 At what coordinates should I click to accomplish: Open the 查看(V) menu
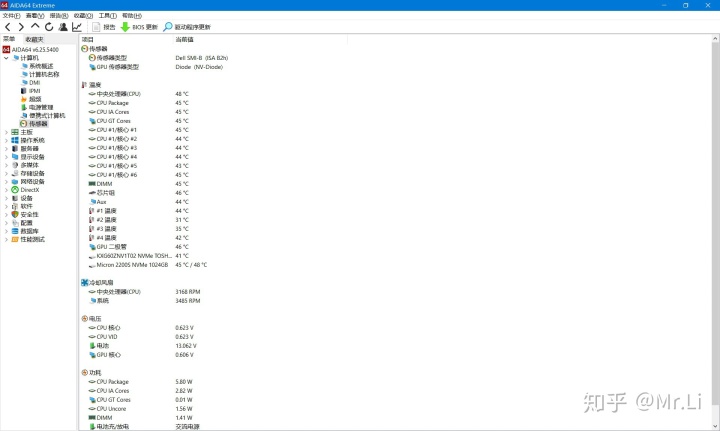point(35,16)
